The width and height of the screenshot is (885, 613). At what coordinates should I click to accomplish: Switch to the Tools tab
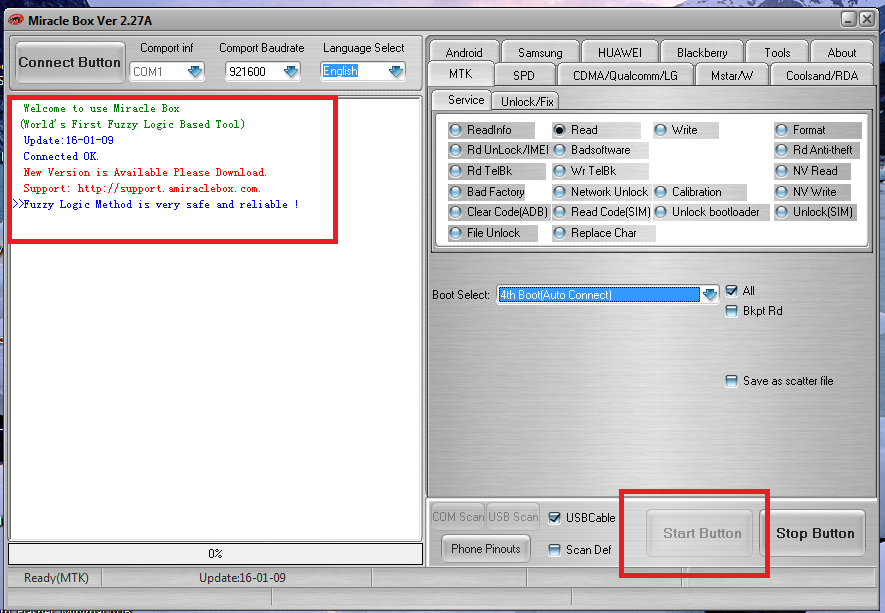777,52
